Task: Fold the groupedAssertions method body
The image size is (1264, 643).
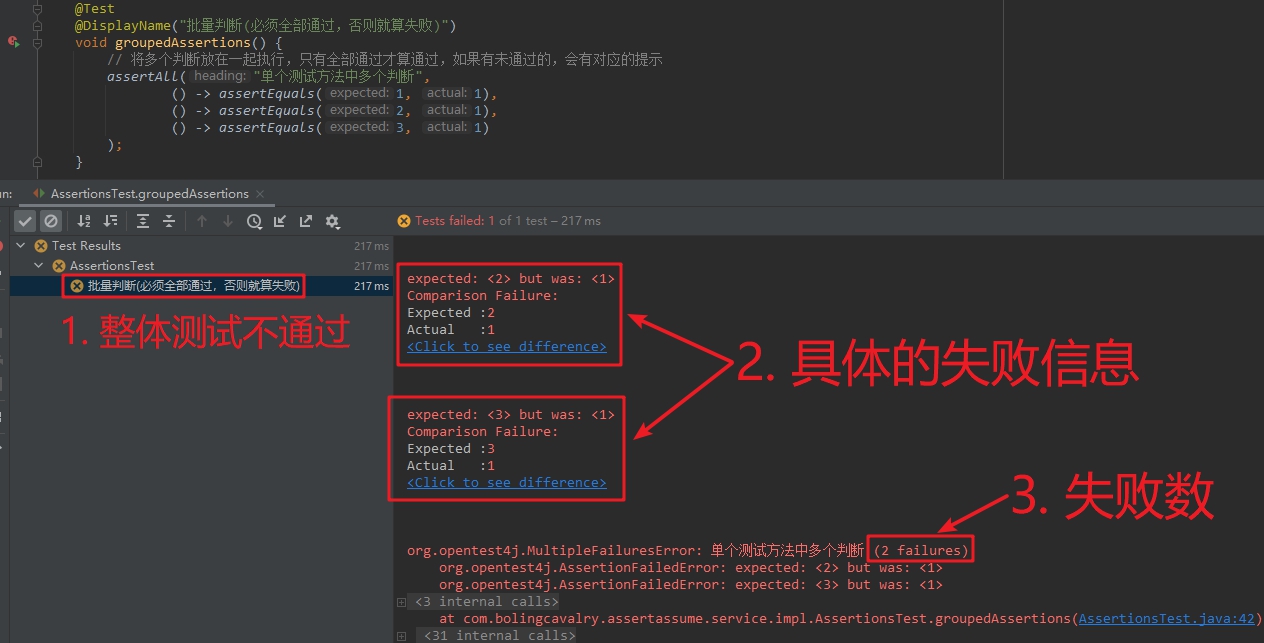Action: (x=37, y=43)
